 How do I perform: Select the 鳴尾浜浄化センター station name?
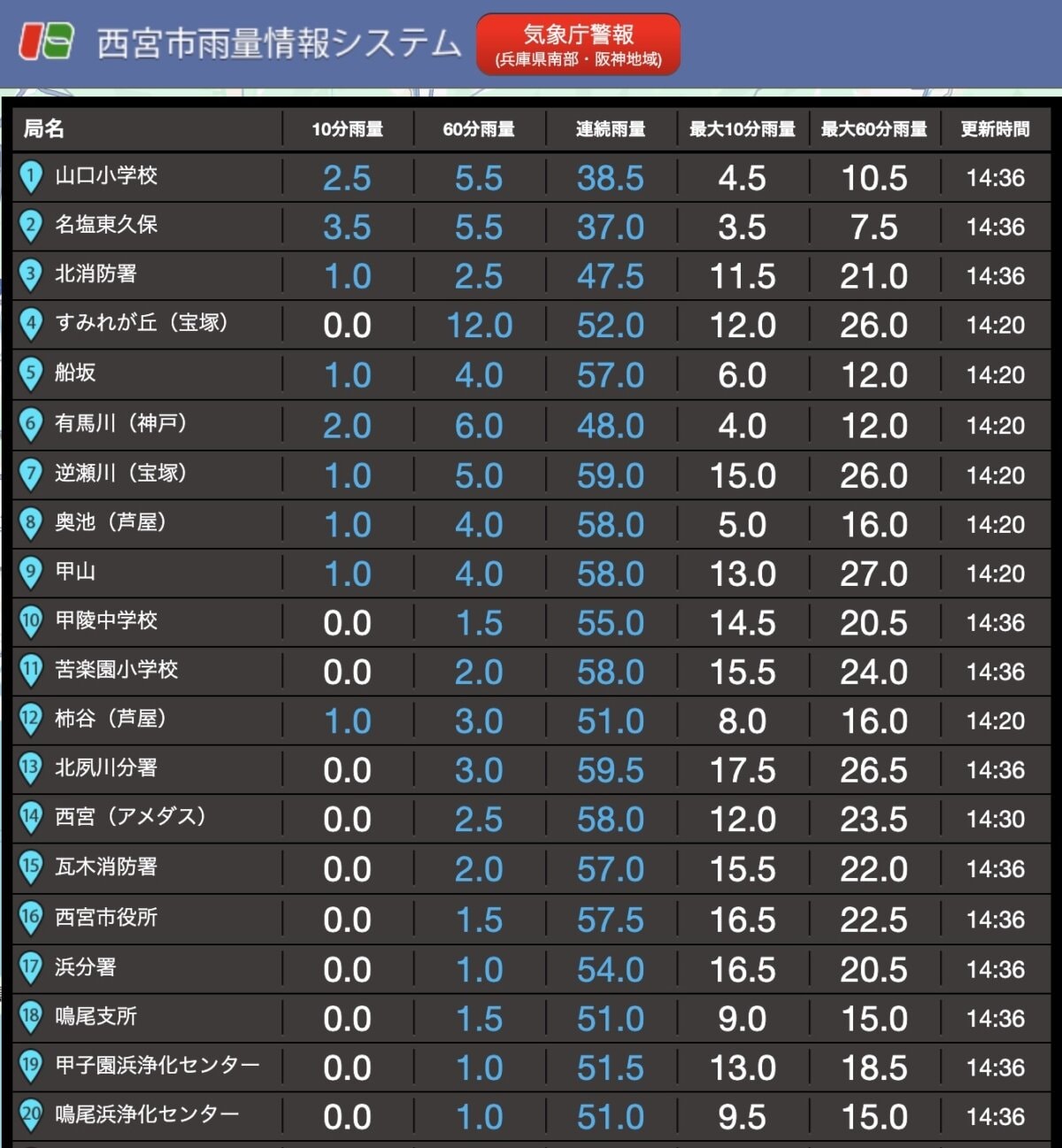click(x=148, y=1113)
